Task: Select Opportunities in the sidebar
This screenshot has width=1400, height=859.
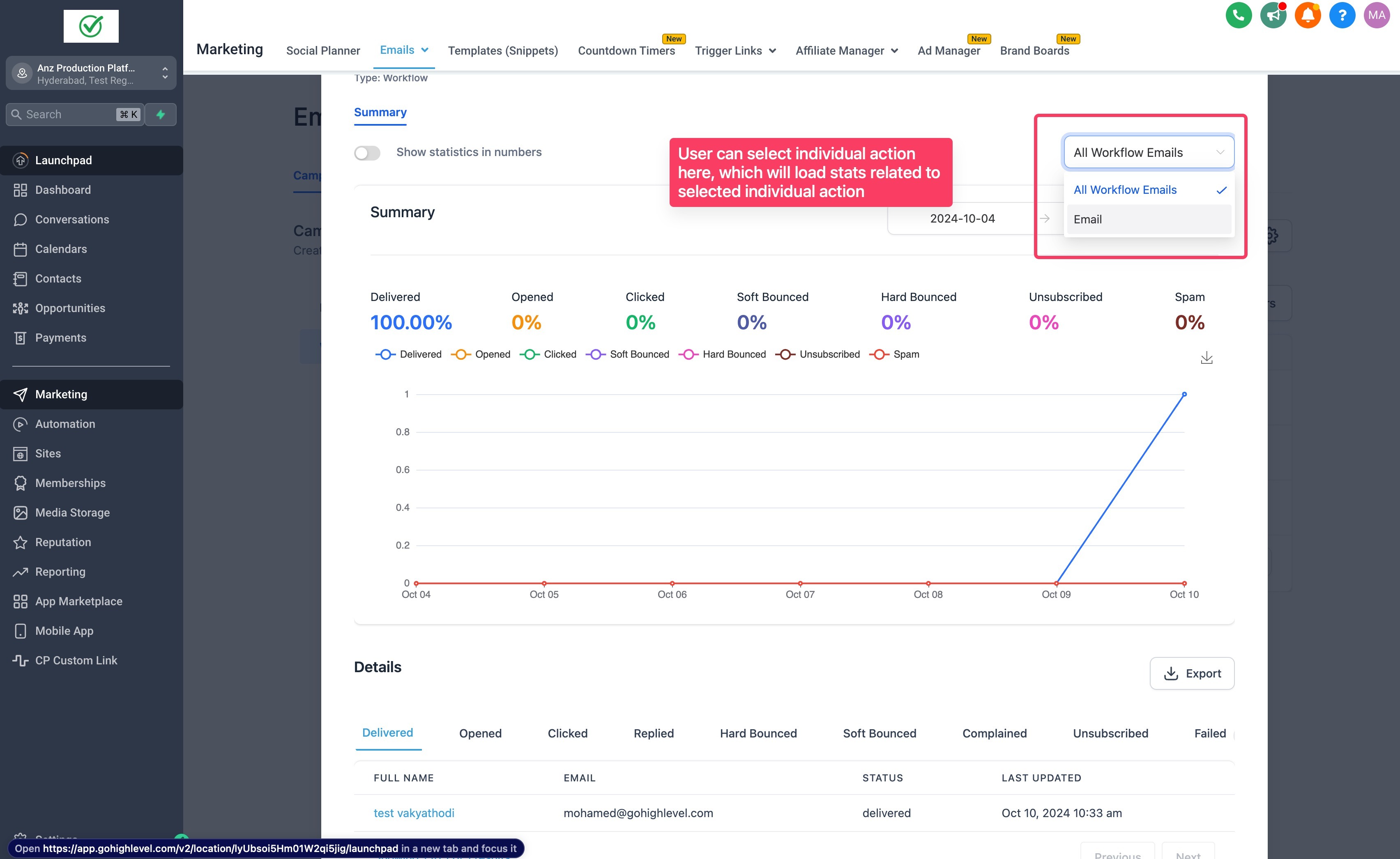Action: pos(70,308)
